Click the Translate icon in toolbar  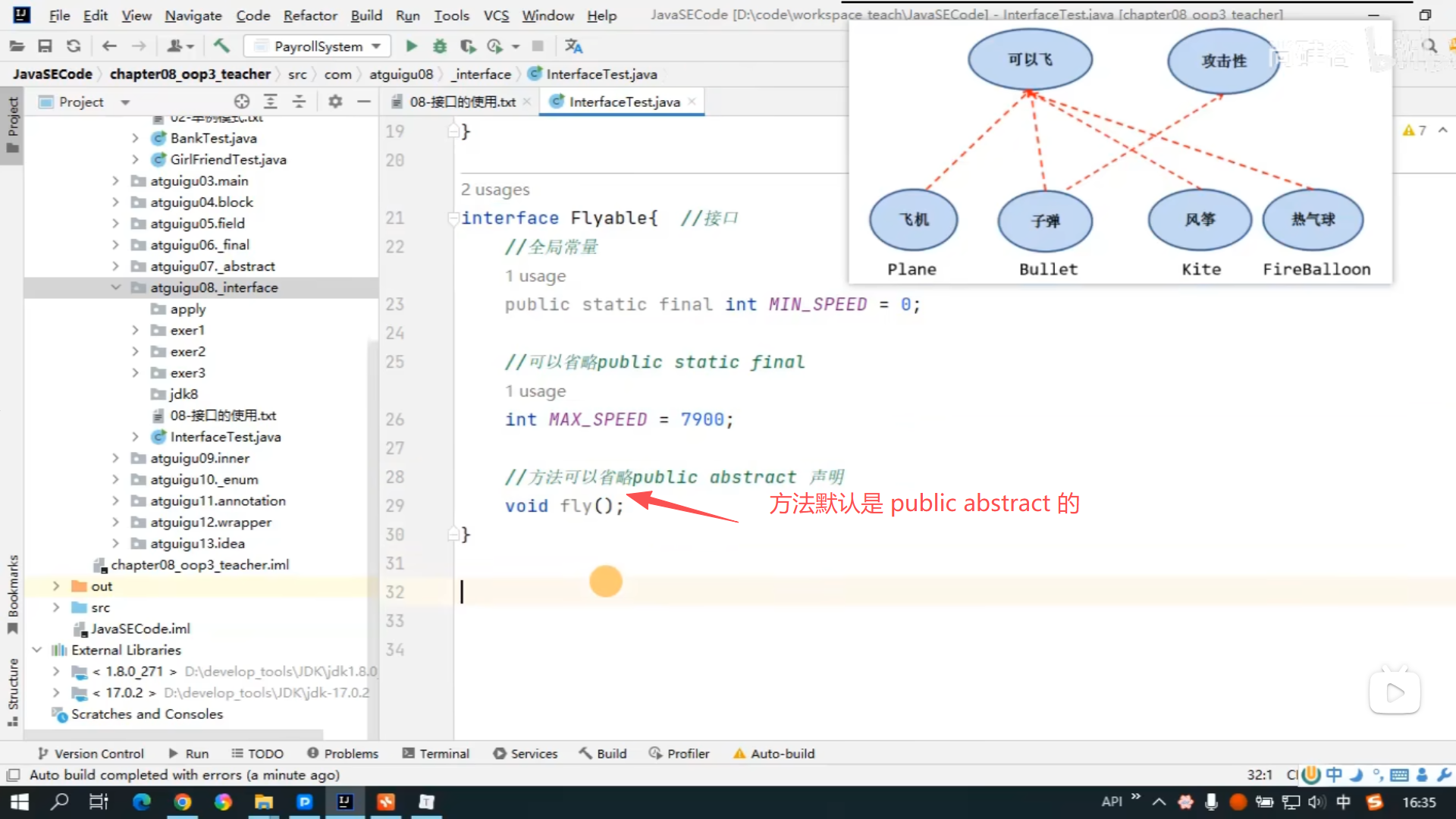(x=574, y=46)
